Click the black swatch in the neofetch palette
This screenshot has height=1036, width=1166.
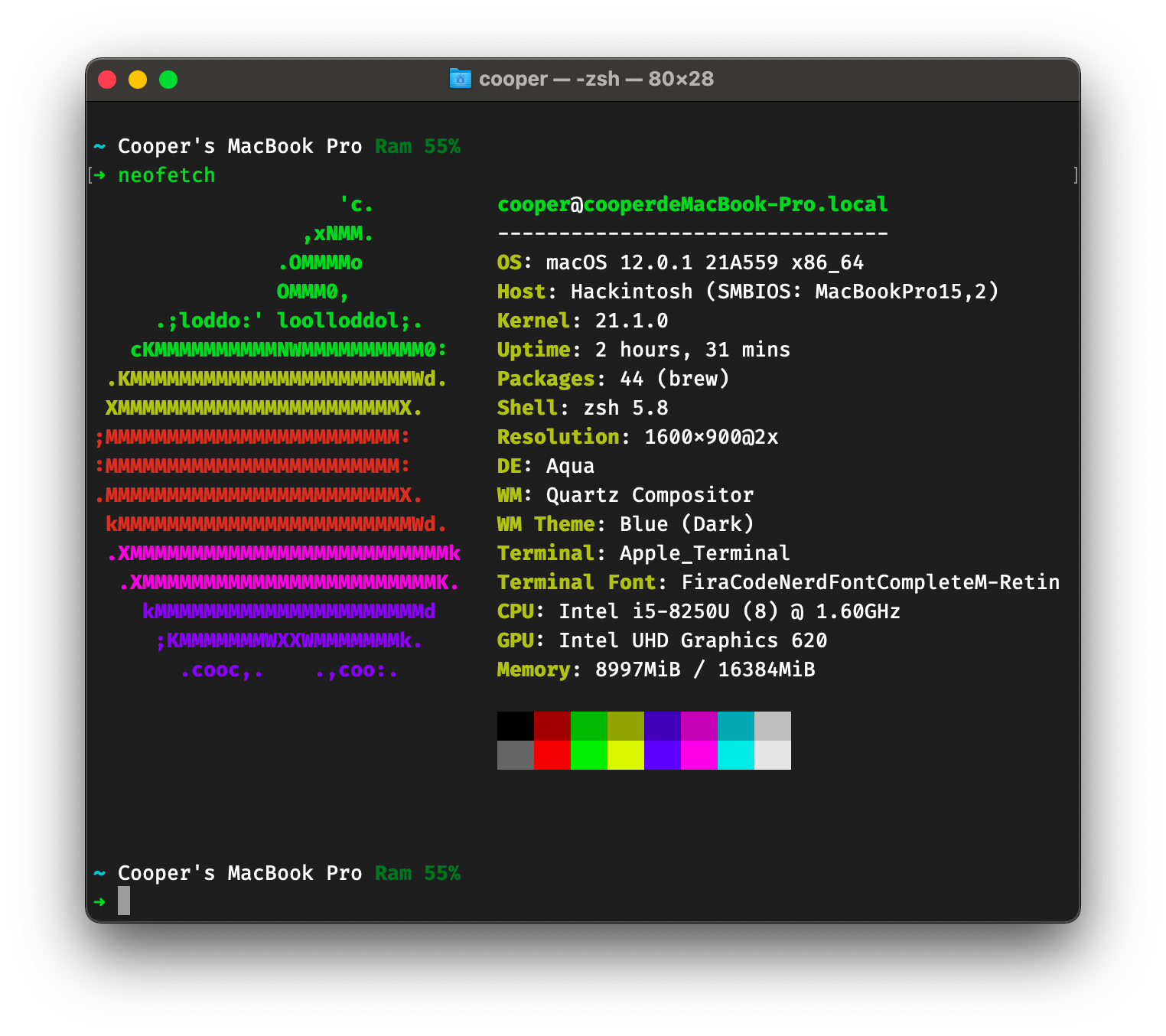pos(516,725)
